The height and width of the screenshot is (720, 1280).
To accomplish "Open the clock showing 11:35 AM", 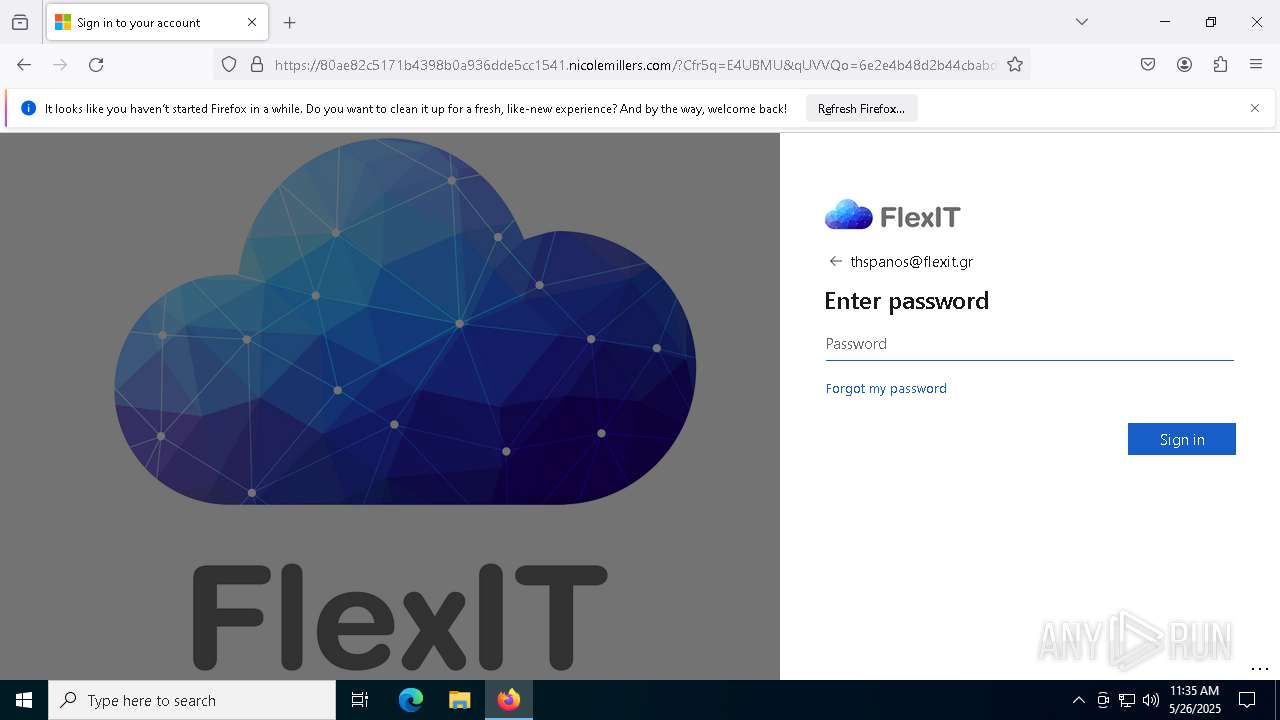I will [x=1195, y=700].
